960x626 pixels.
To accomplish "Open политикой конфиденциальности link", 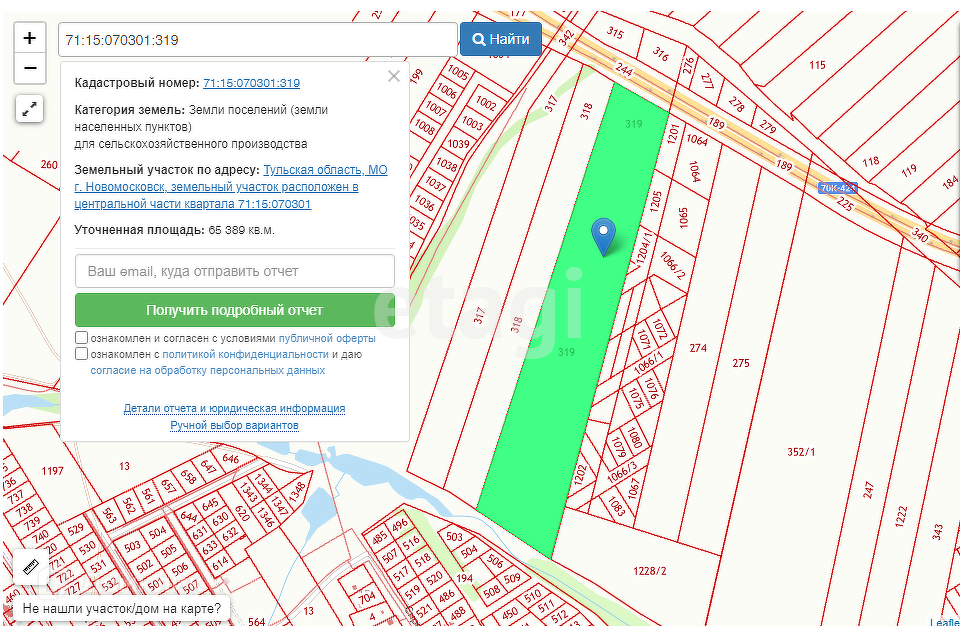I will [246, 354].
